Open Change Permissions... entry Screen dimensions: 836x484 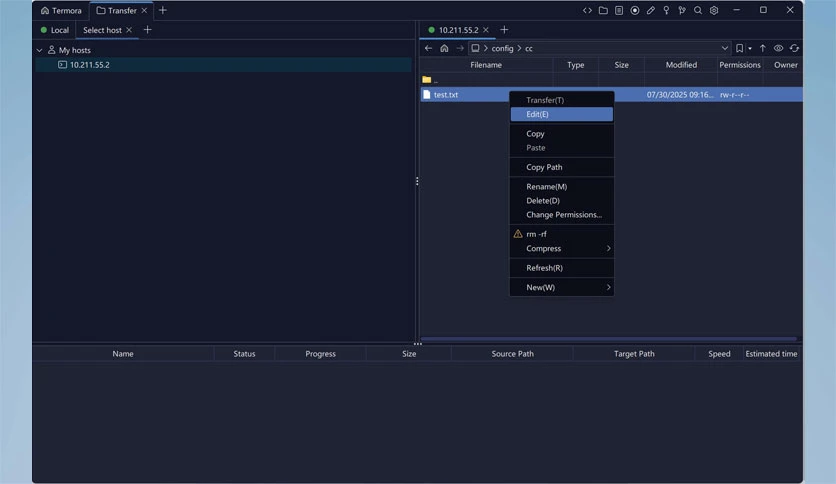point(562,214)
